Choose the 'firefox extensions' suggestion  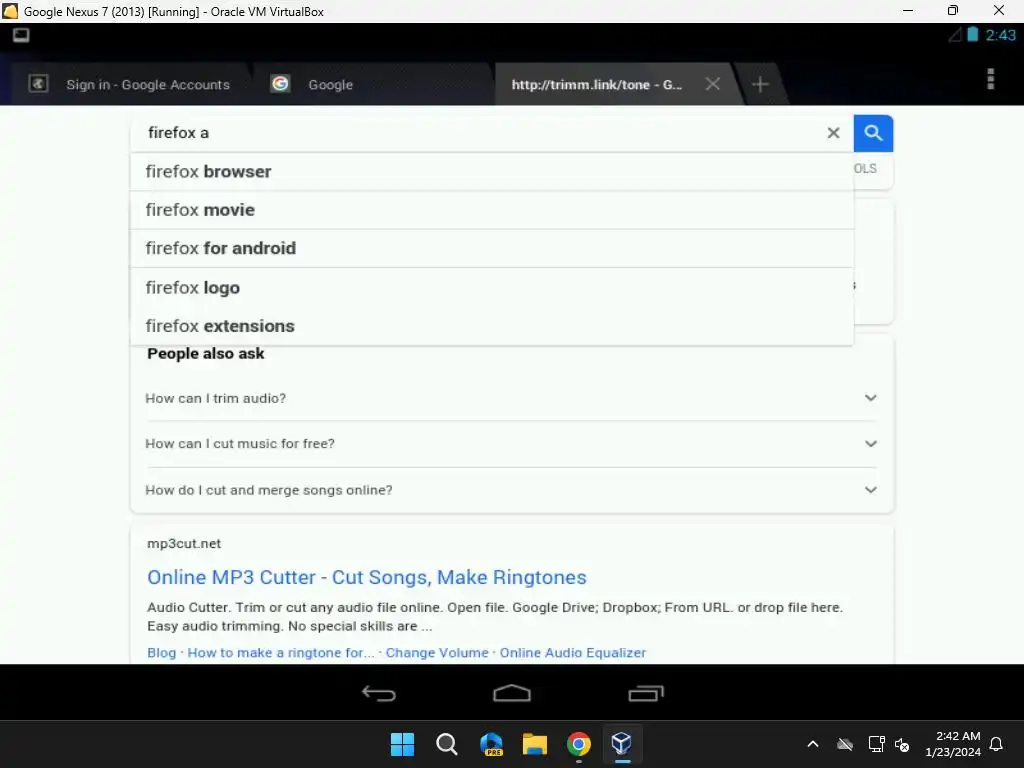492,326
